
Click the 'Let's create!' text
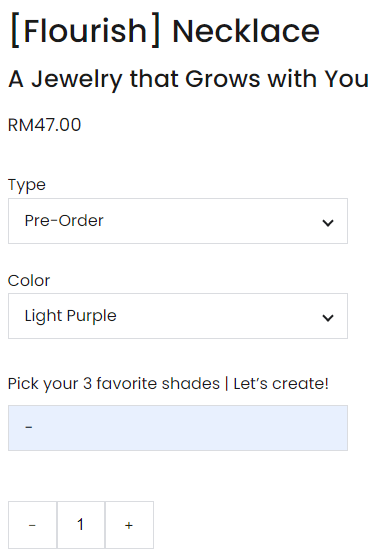[281, 384]
